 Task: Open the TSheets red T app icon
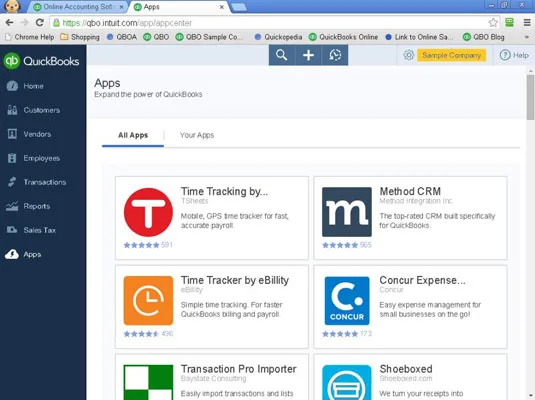(x=148, y=212)
